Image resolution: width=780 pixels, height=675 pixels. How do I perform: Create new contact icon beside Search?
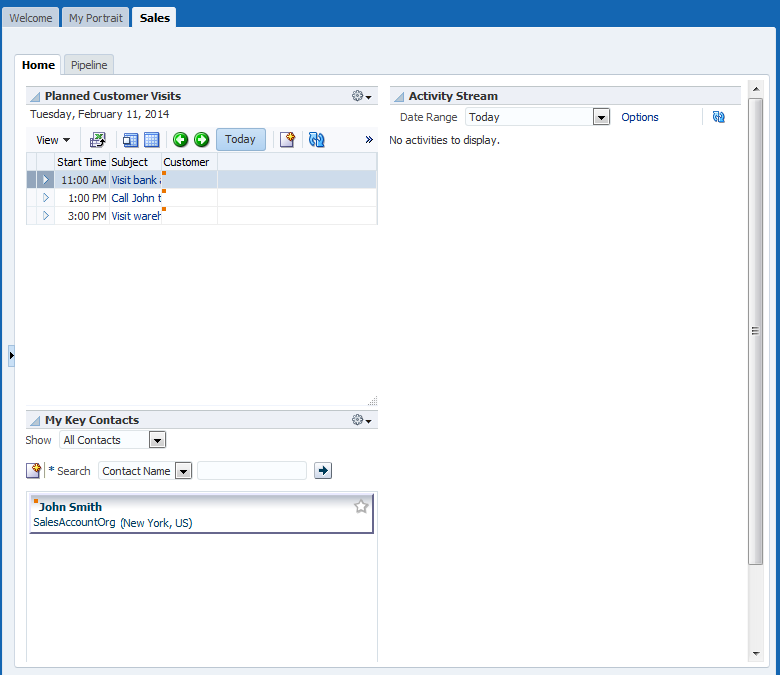click(34, 471)
